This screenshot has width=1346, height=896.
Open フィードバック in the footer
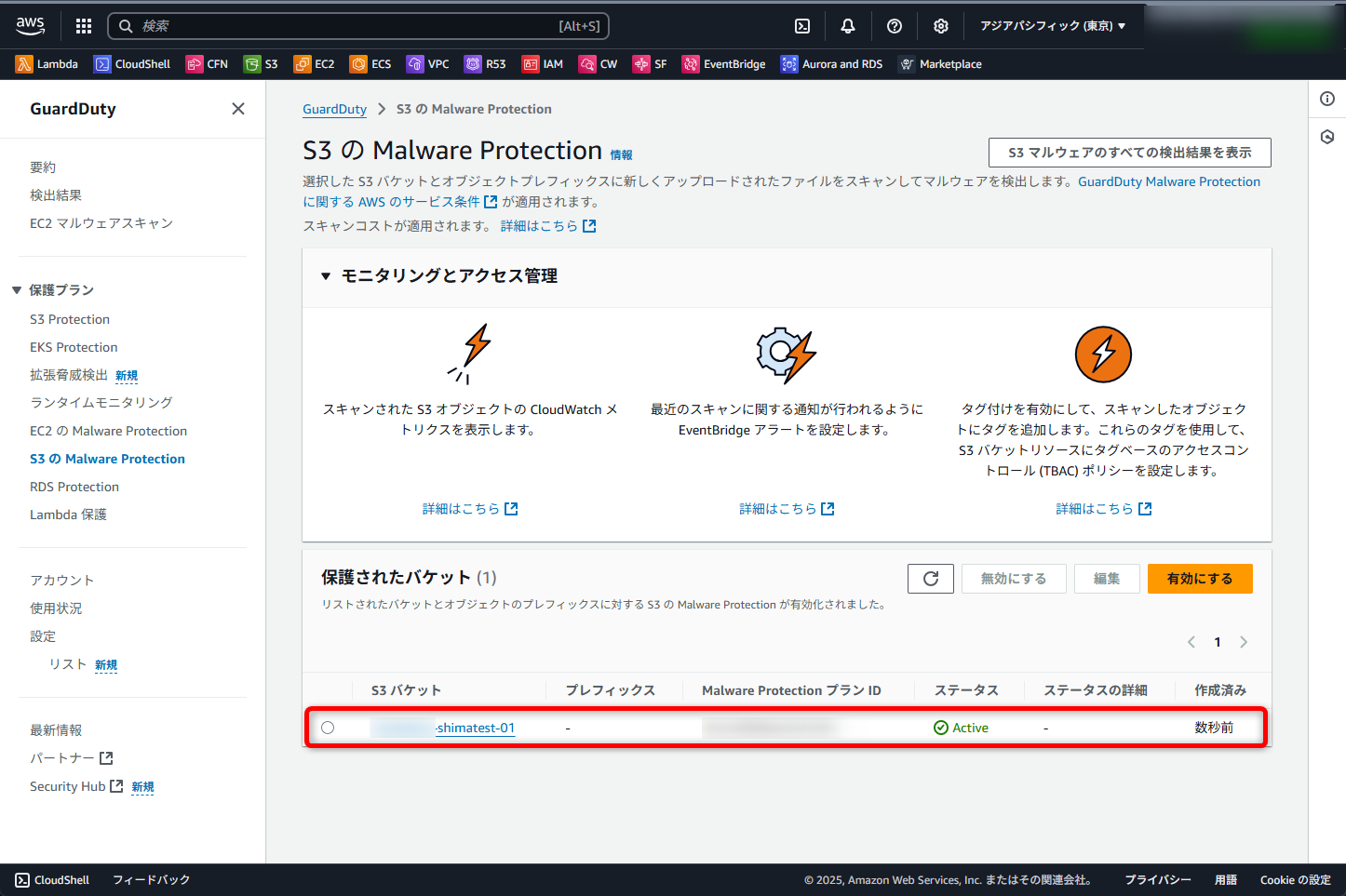[151, 880]
